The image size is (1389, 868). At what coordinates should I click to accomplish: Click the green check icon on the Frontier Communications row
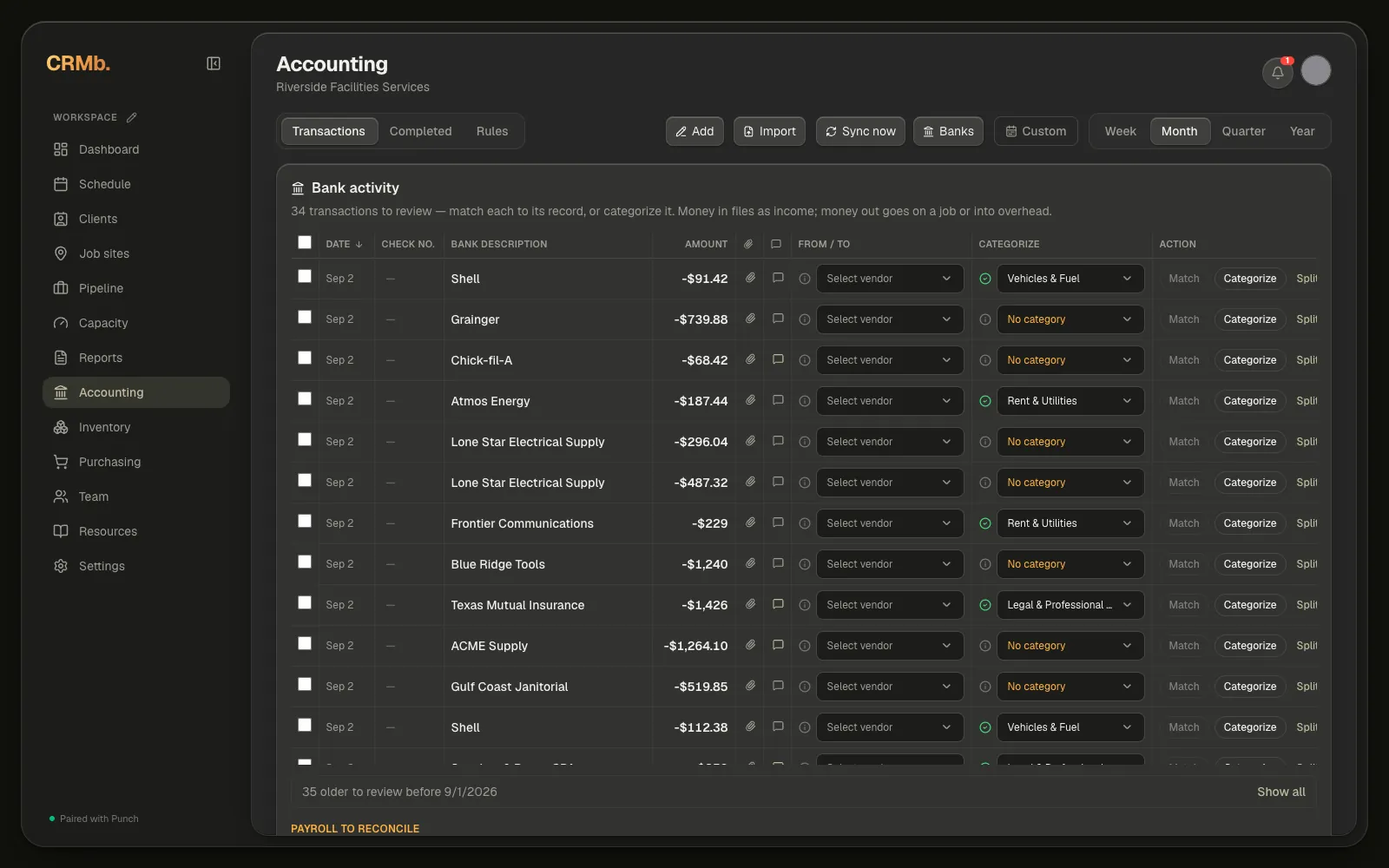point(985,523)
